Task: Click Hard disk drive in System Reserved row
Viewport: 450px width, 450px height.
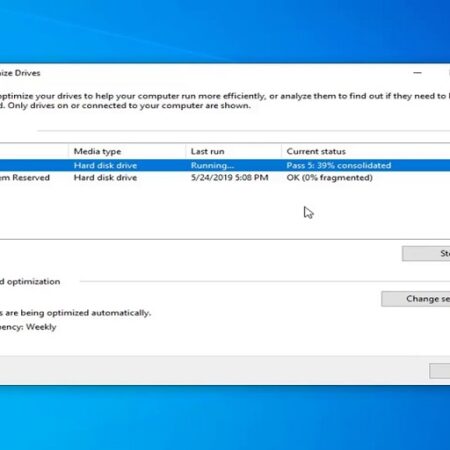Action: point(105,178)
